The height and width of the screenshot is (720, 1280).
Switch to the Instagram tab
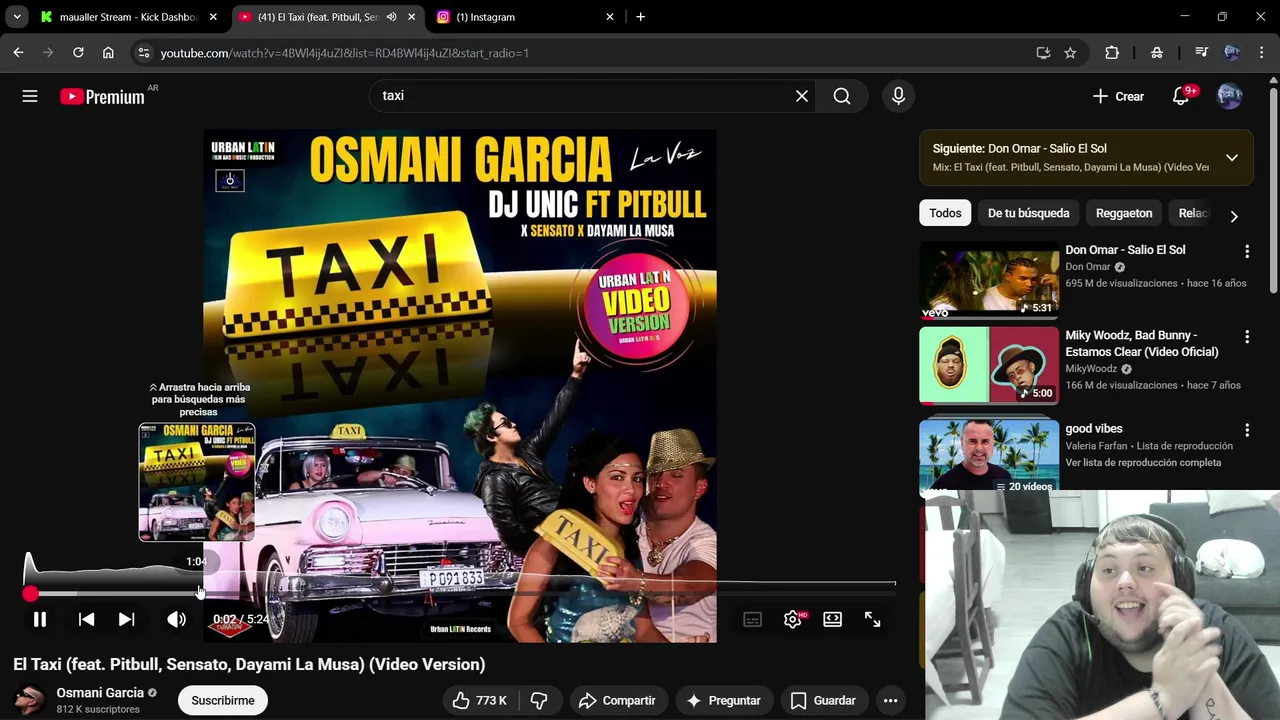pyautogui.click(x=525, y=17)
